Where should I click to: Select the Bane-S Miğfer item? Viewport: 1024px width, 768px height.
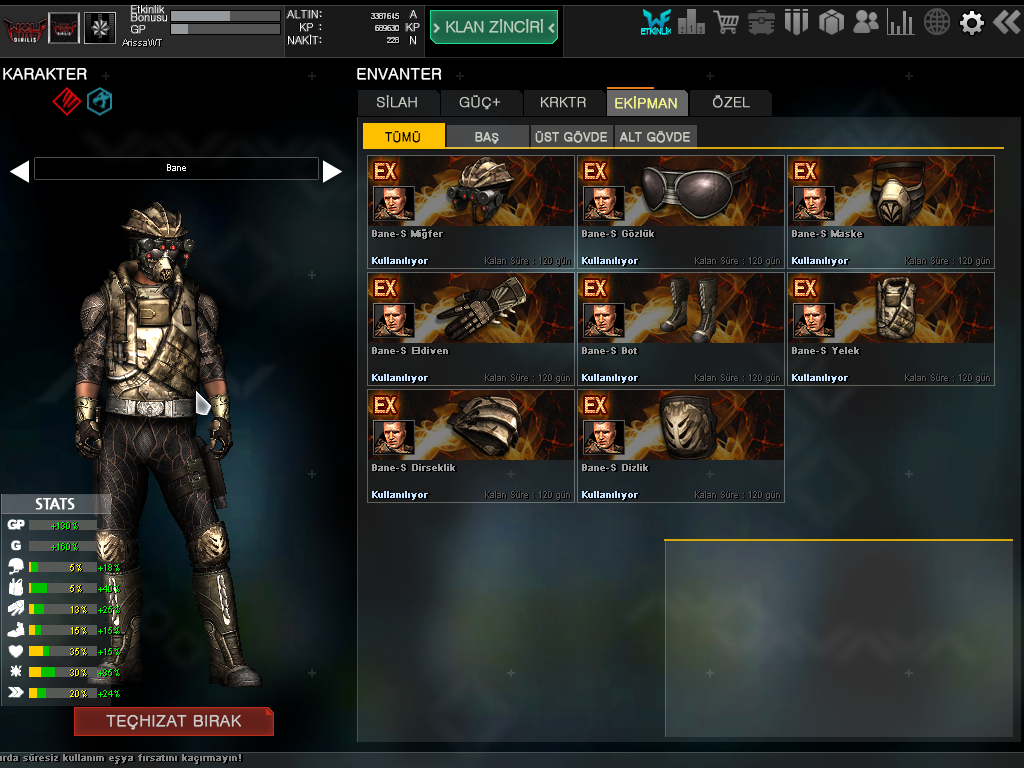471,212
